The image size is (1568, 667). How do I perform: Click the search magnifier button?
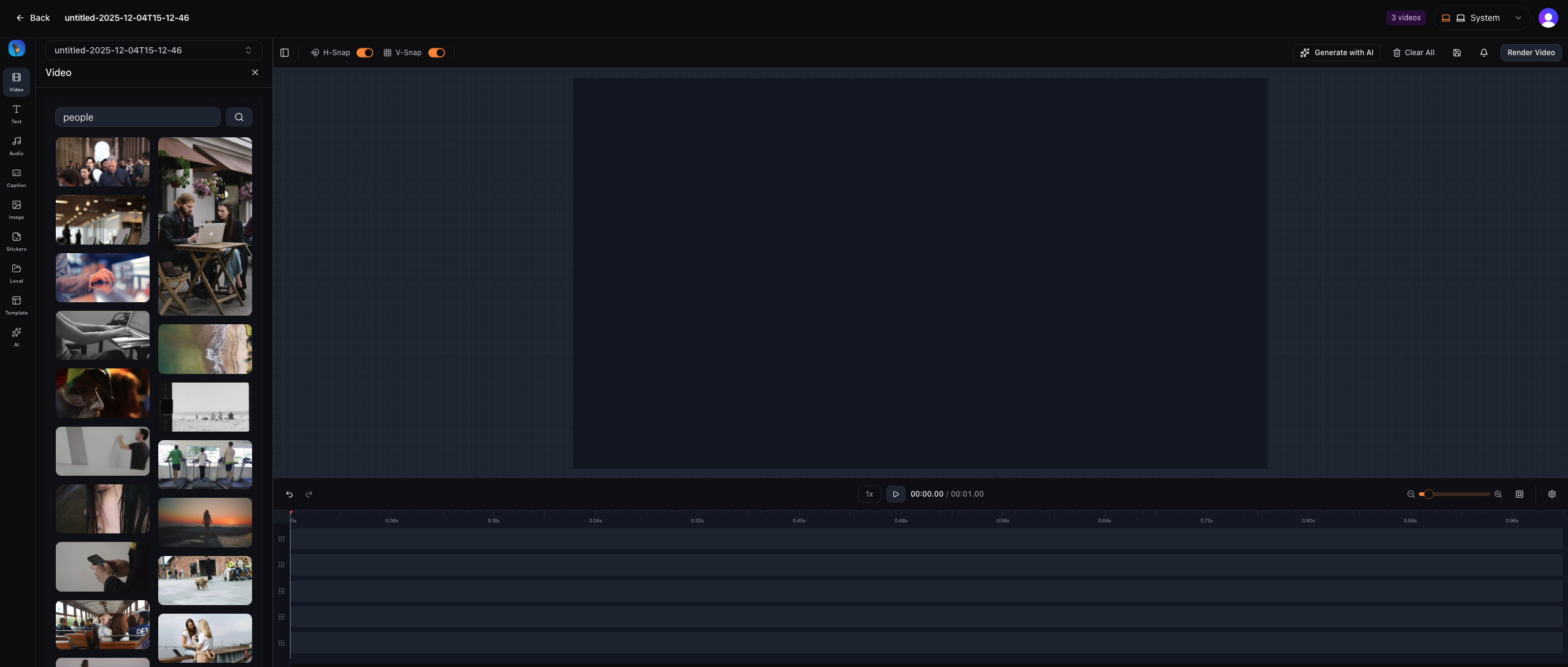point(239,117)
